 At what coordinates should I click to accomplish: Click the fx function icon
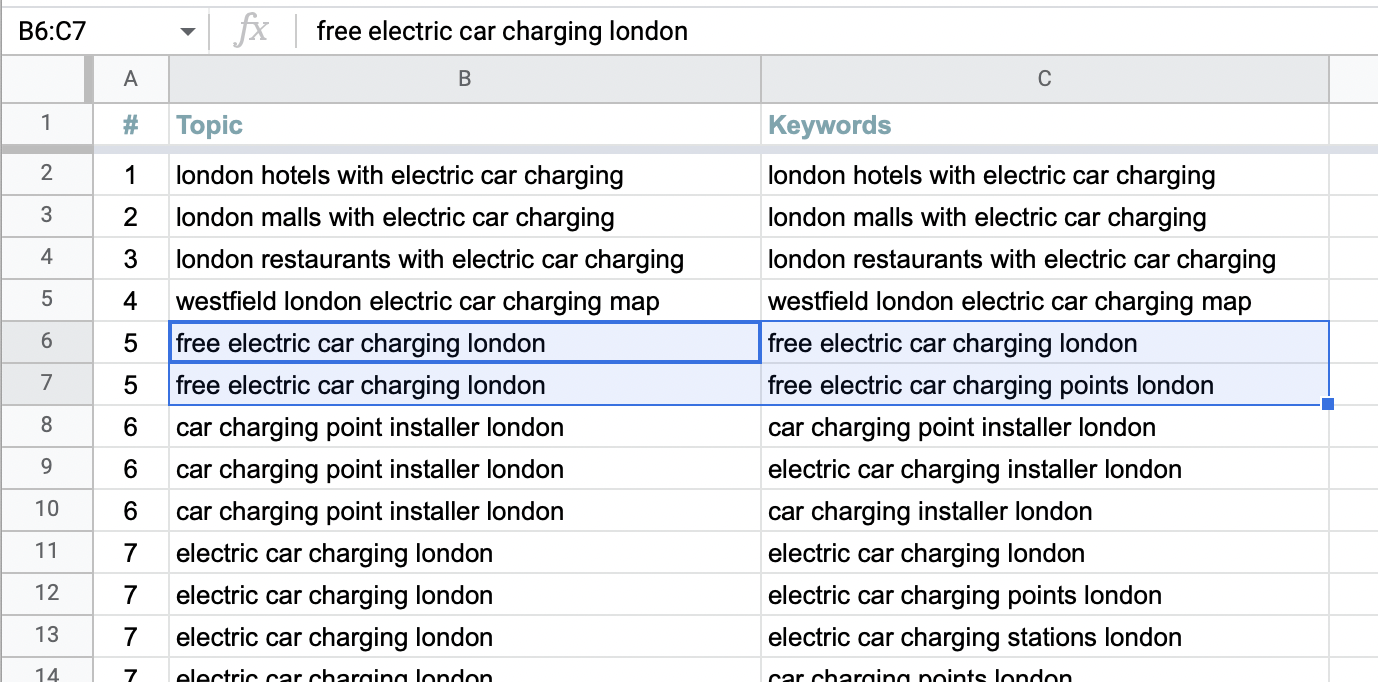click(x=251, y=31)
